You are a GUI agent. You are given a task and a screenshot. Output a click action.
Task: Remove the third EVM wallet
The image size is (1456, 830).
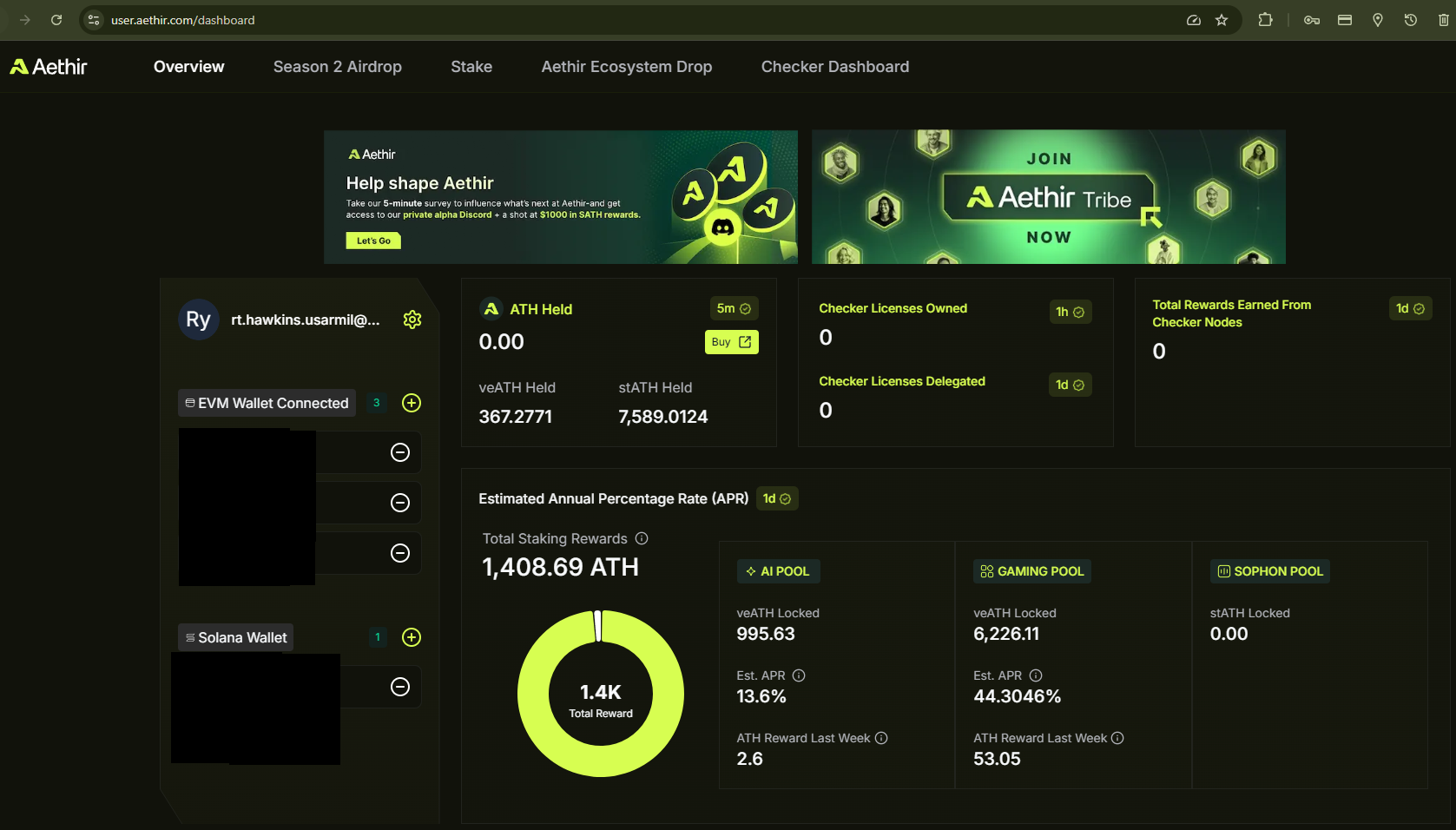(400, 553)
